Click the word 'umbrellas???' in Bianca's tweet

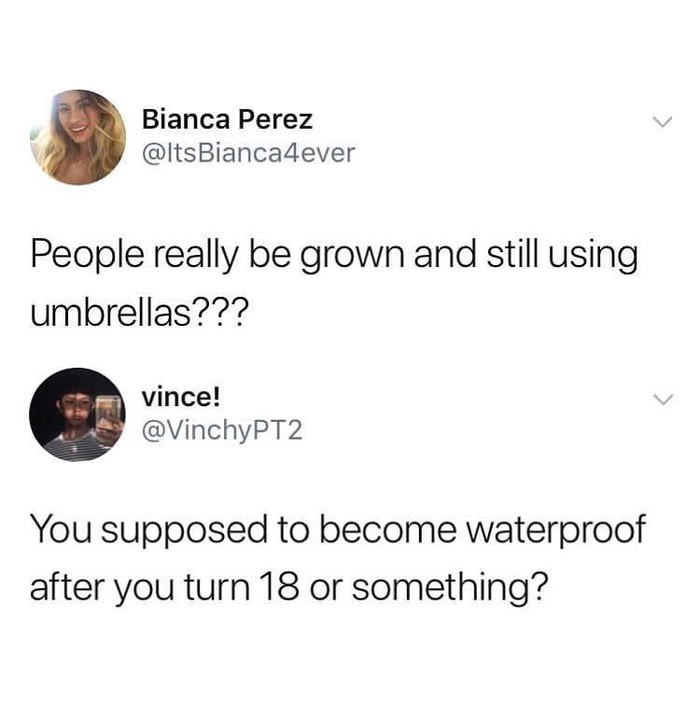(x=138, y=312)
